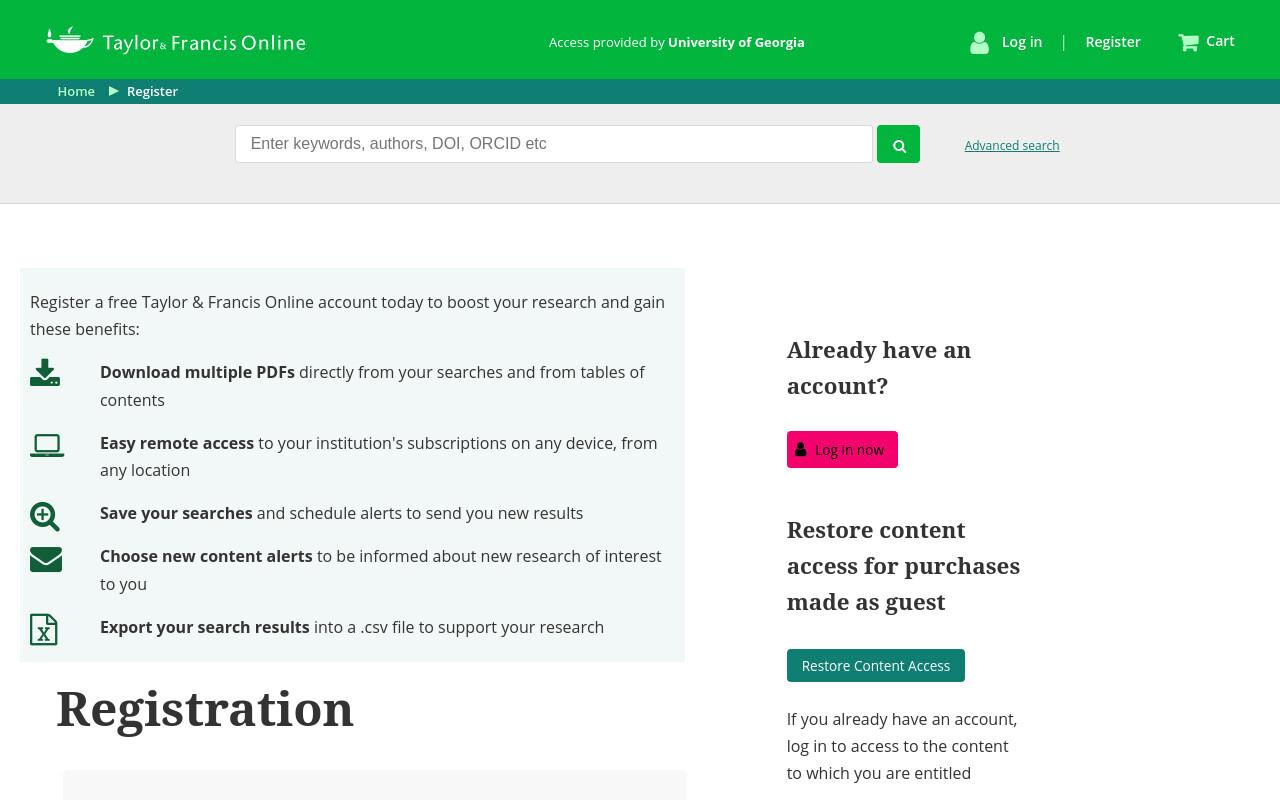
Task: Open the Log in link in header
Action: point(1022,42)
